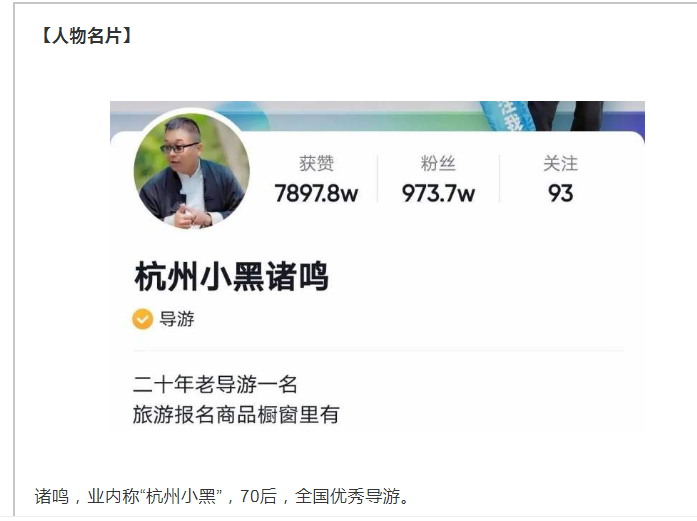
Task: Click the caption text 诸鸣，业内称“杭州小黑”
Action: [128, 497]
